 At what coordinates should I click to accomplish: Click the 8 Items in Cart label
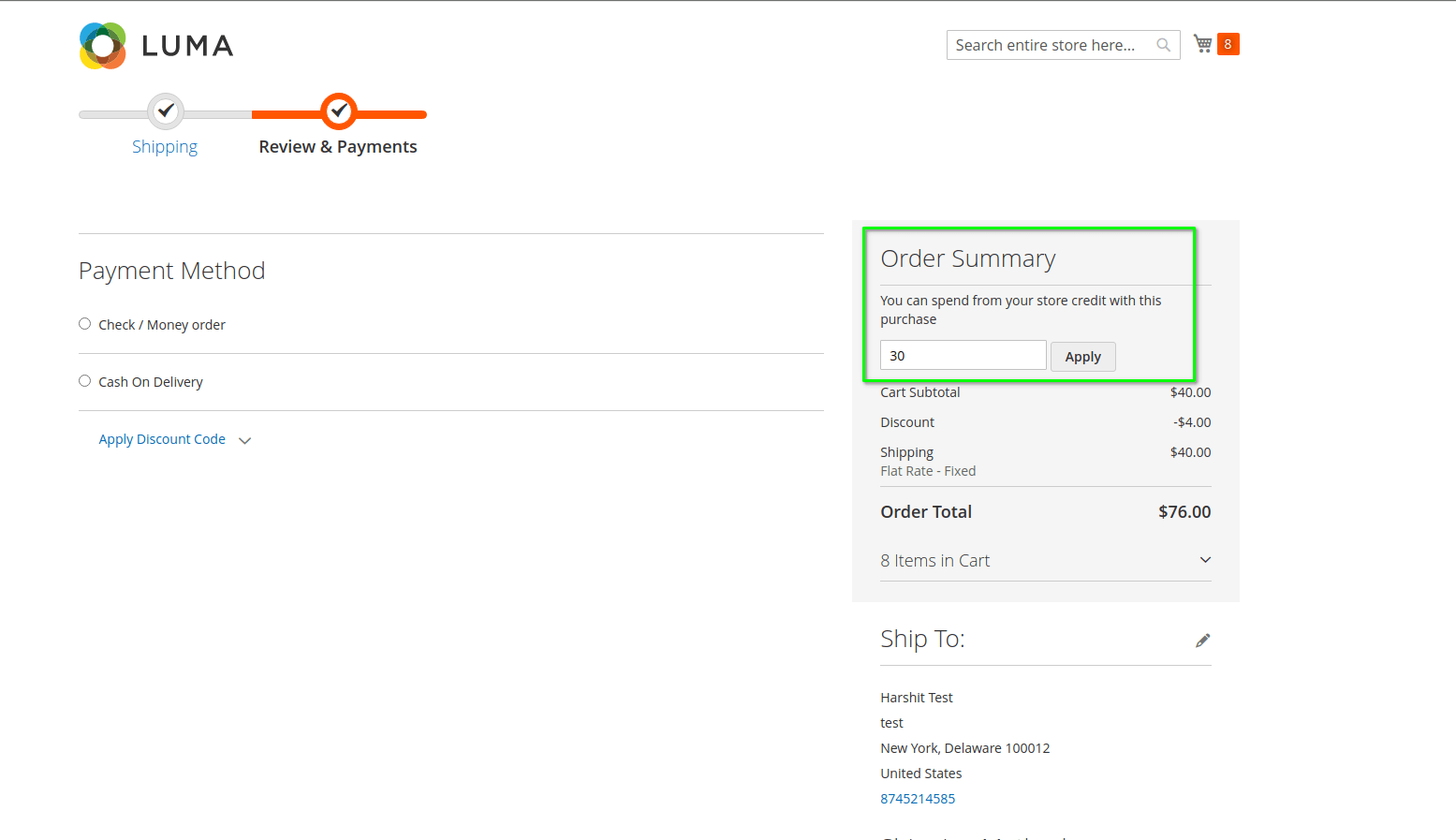click(x=934, y=560)
